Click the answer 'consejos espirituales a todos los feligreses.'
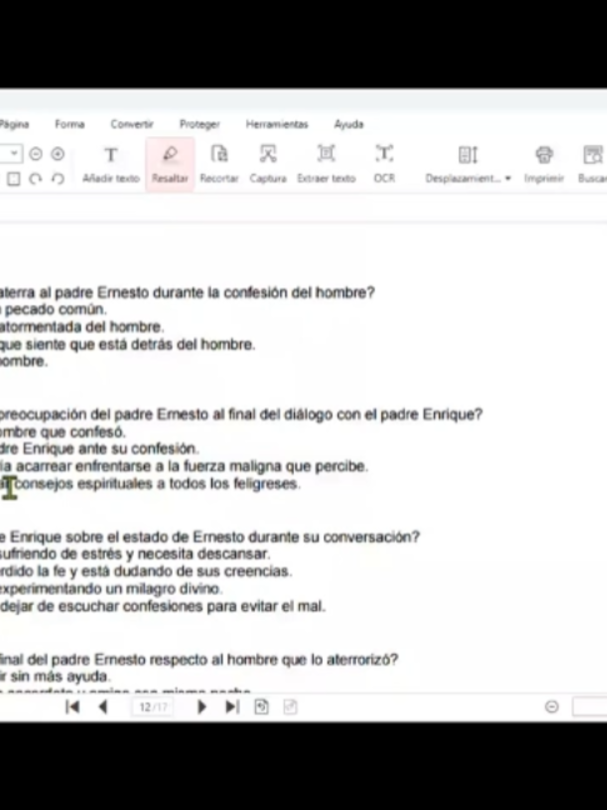Image resolution: width=607 pixels, height=810 pixels. tap(157, 484)
